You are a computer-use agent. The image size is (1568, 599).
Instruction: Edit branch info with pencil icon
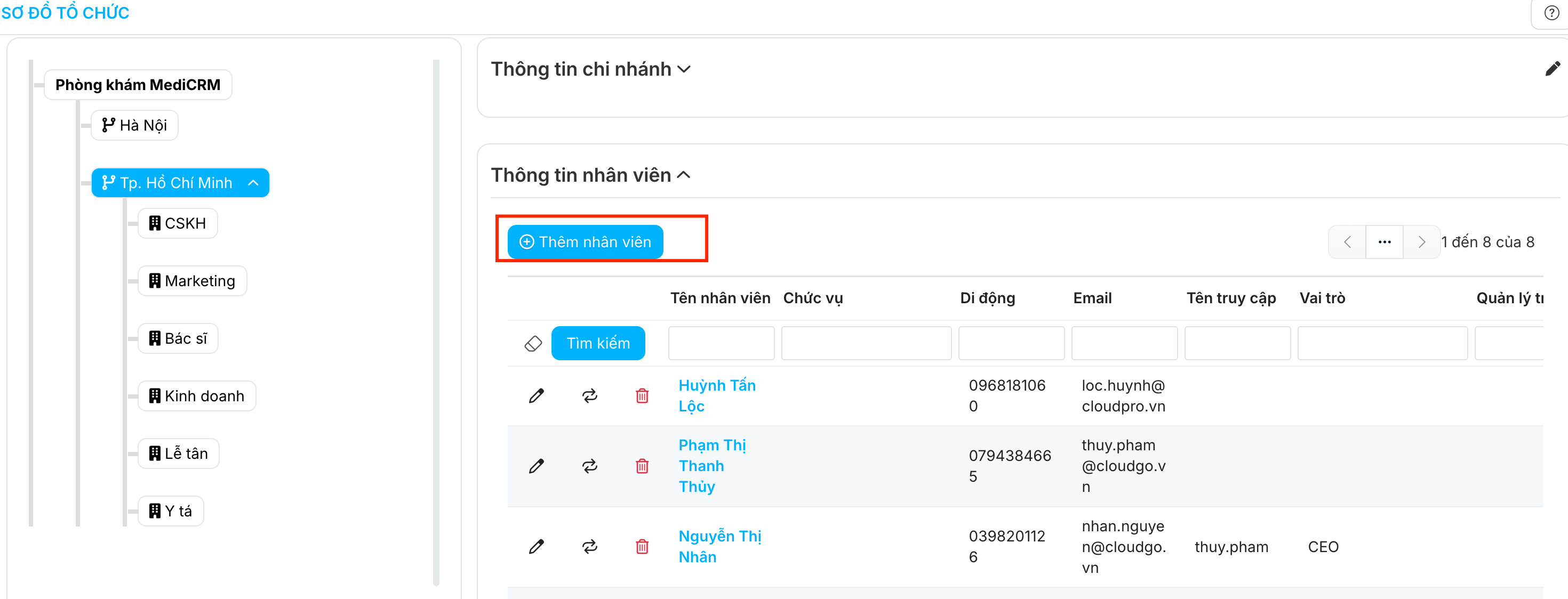1552,69
